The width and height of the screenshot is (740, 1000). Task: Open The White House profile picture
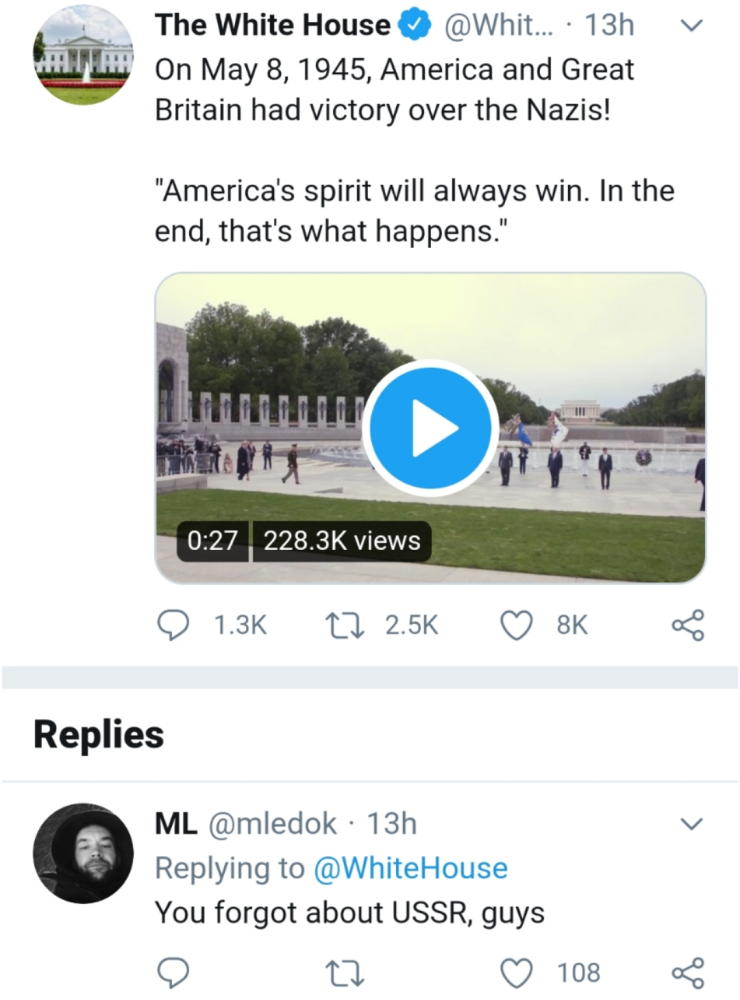point(83,55)
